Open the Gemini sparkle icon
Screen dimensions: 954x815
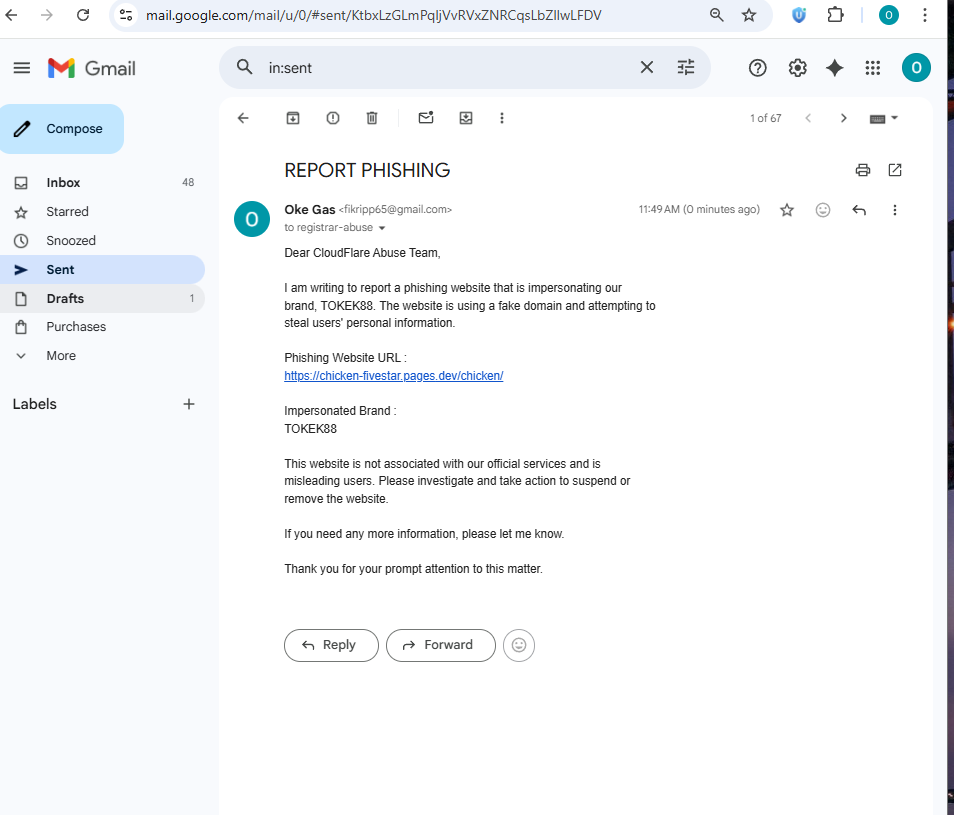(x=835, y=68)
